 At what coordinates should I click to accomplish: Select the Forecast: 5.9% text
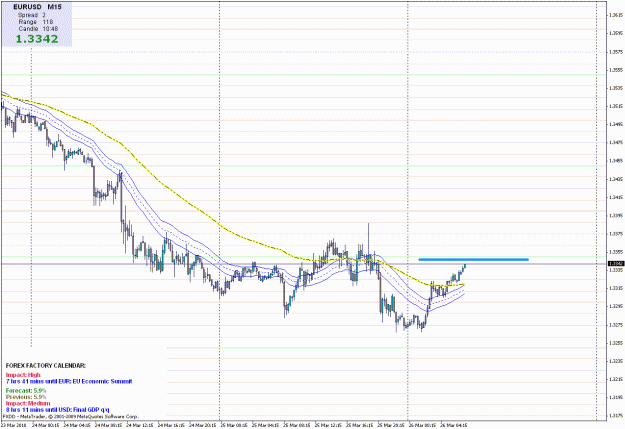click(26, 391)
